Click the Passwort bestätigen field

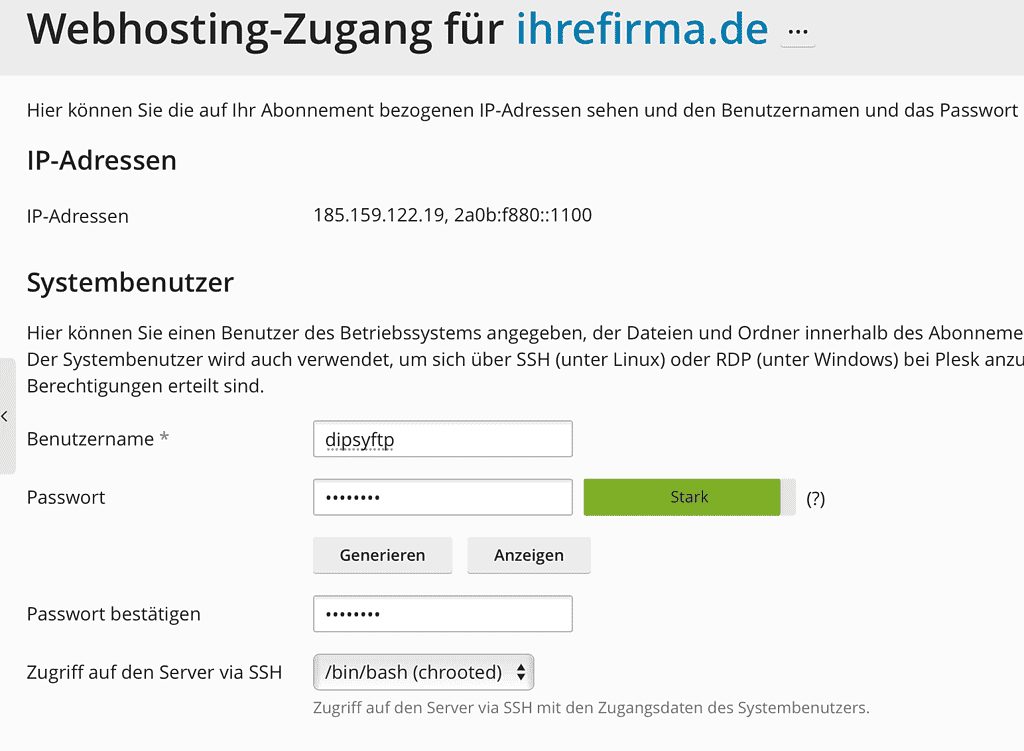443,614
